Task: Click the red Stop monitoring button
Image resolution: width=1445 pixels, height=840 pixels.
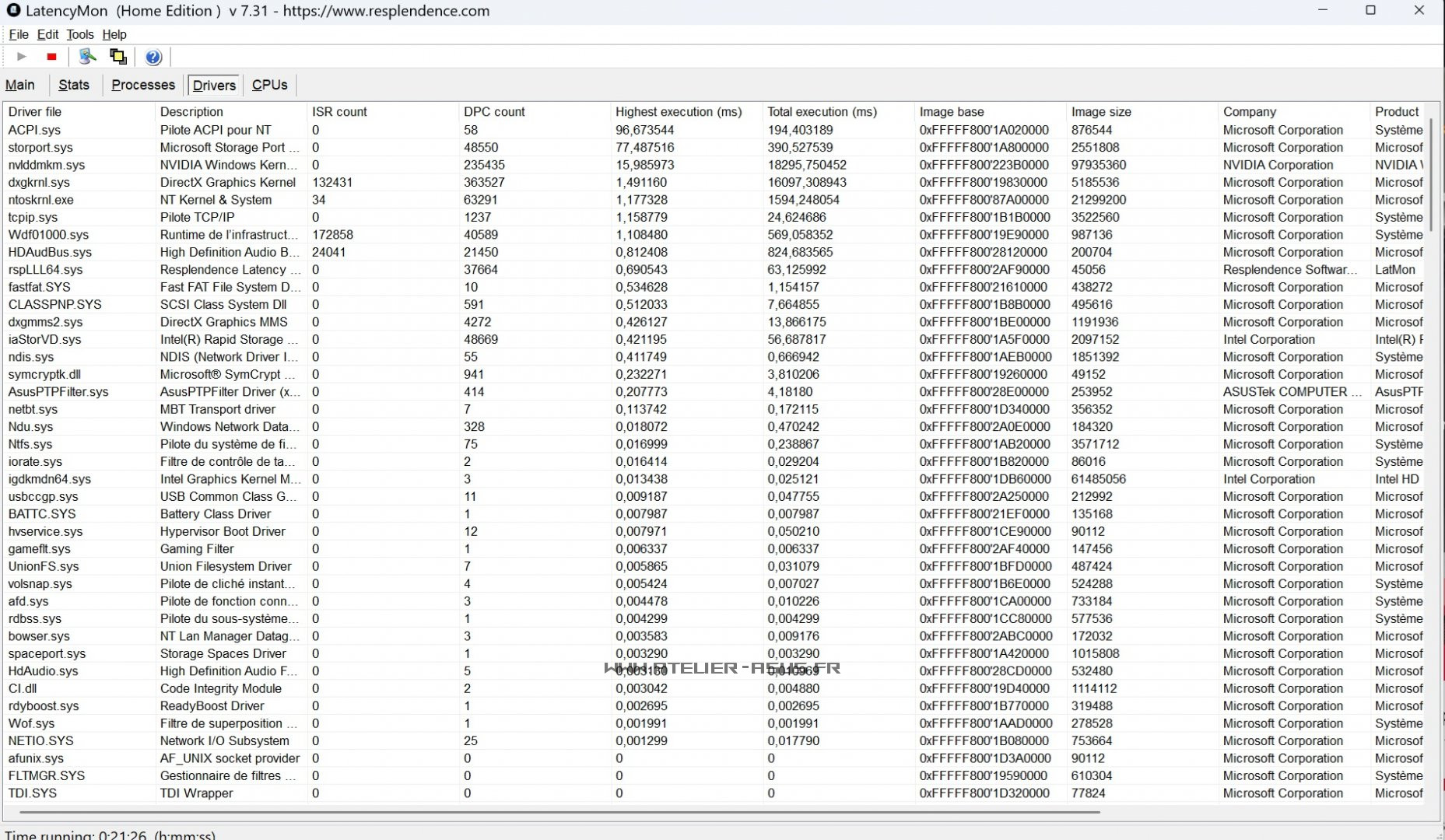Action: pos(51,57)
